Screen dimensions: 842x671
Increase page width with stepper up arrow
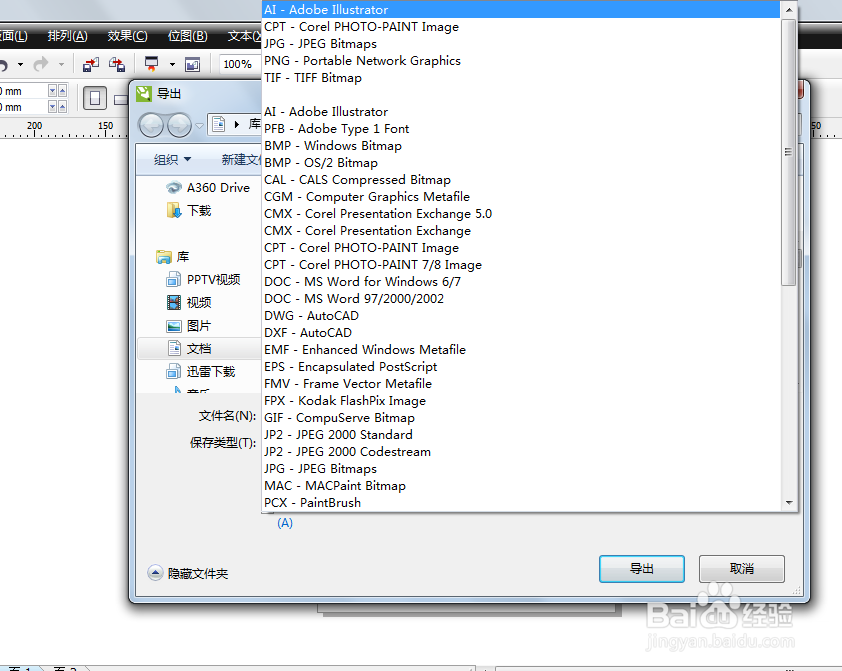pyautogui.click(x=62, y=90)
